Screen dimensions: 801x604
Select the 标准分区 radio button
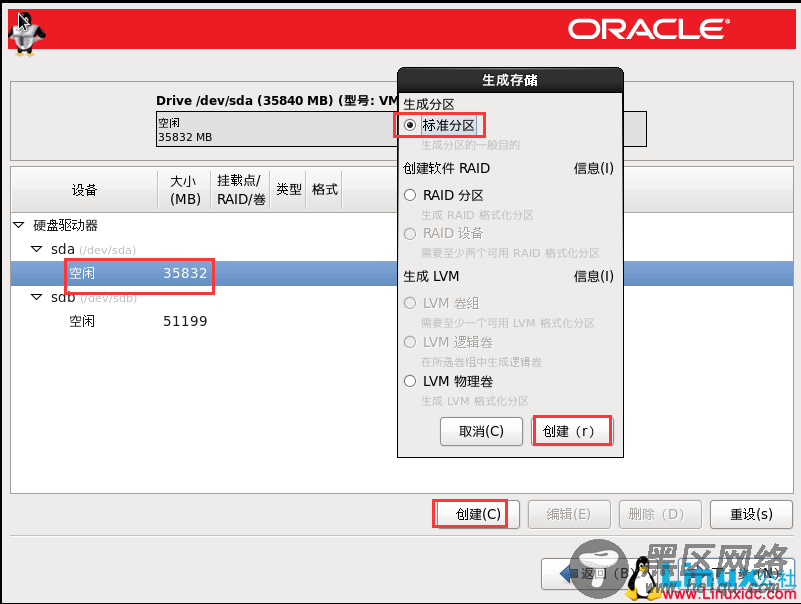tap(410, 125)
